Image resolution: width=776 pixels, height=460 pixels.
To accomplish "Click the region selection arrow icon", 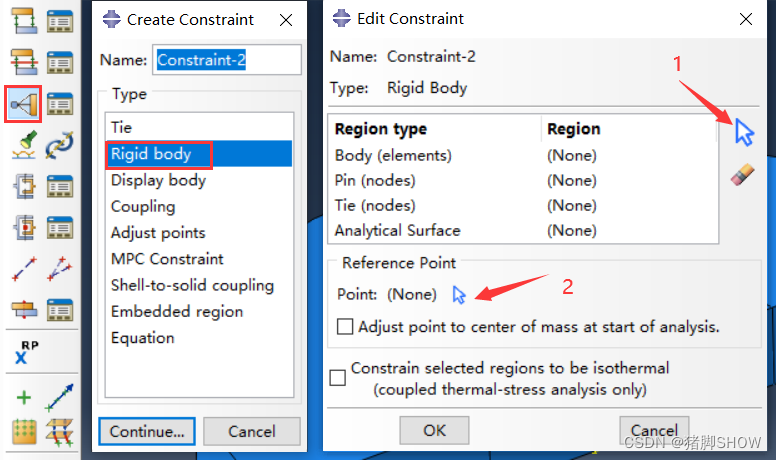I will point(743,132).
